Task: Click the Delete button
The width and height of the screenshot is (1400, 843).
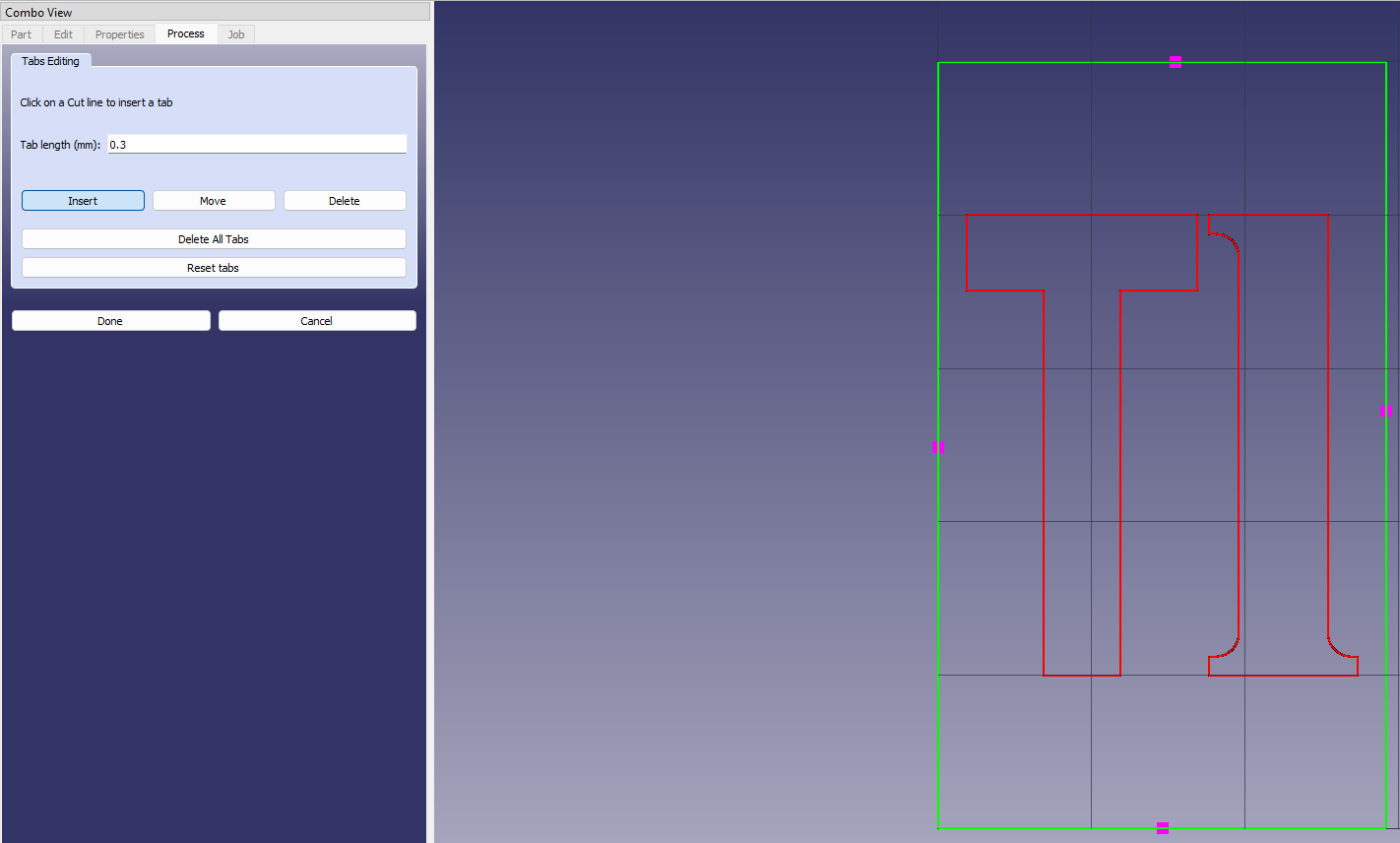Action: pyautogui.click(x=345, y=201)
